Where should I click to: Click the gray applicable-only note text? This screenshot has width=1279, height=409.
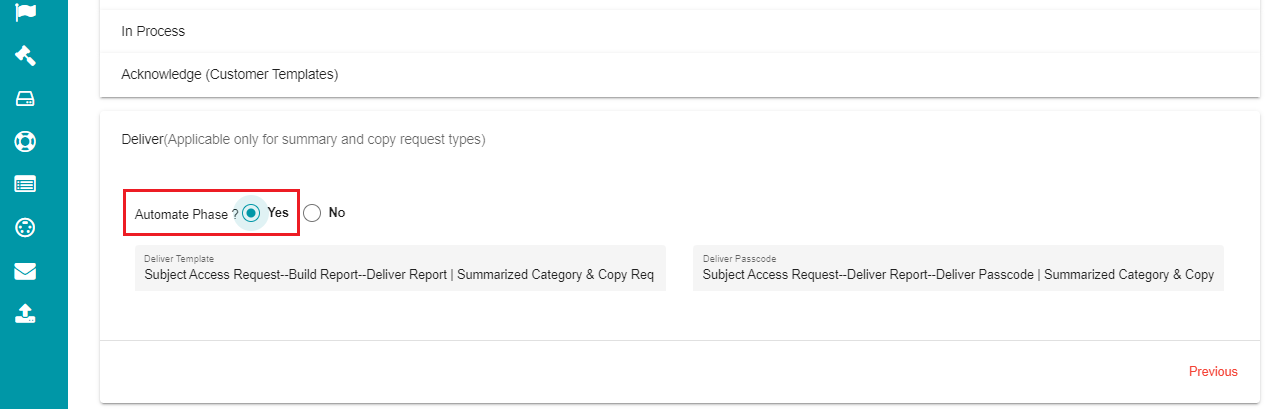[x=324, y=139]
